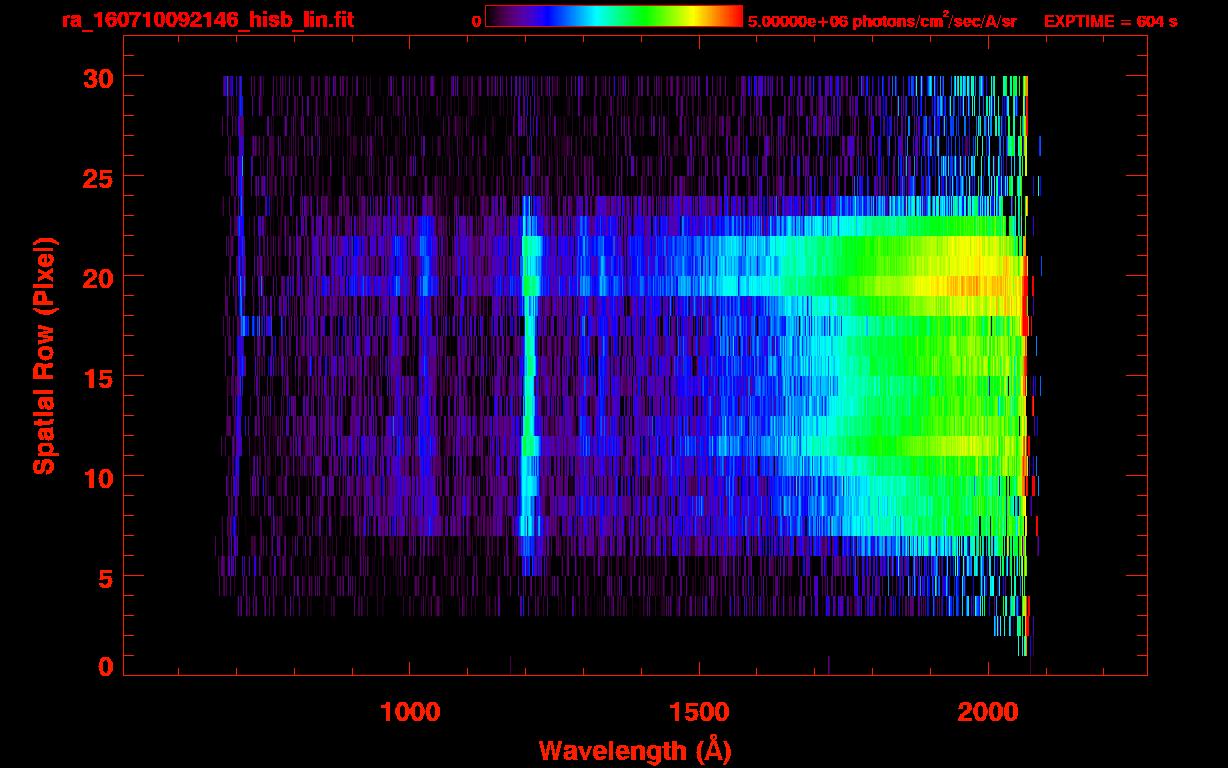Viewport: 1228px width, 768px height.
Task: Click the 2000 wavelength tick label
Action: pos(988,712)
